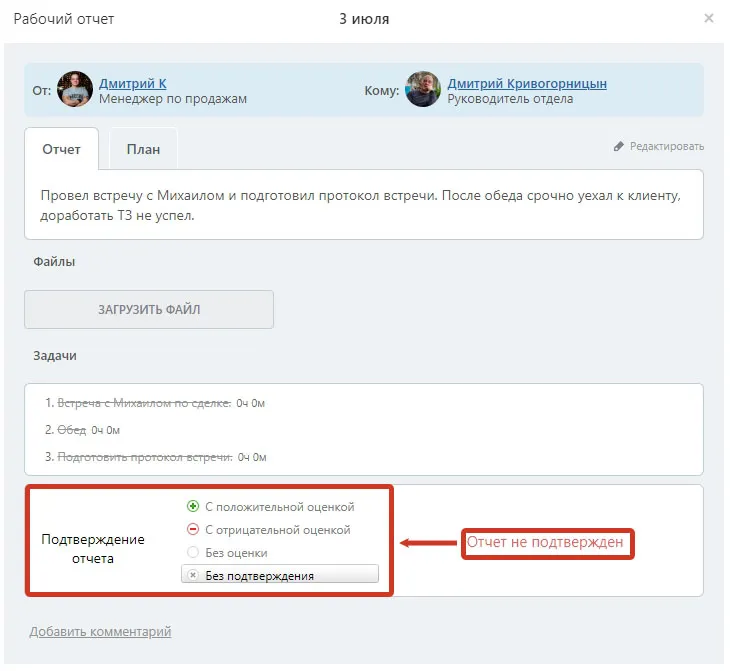Select the Без подтверждения option

pos(280,575)
